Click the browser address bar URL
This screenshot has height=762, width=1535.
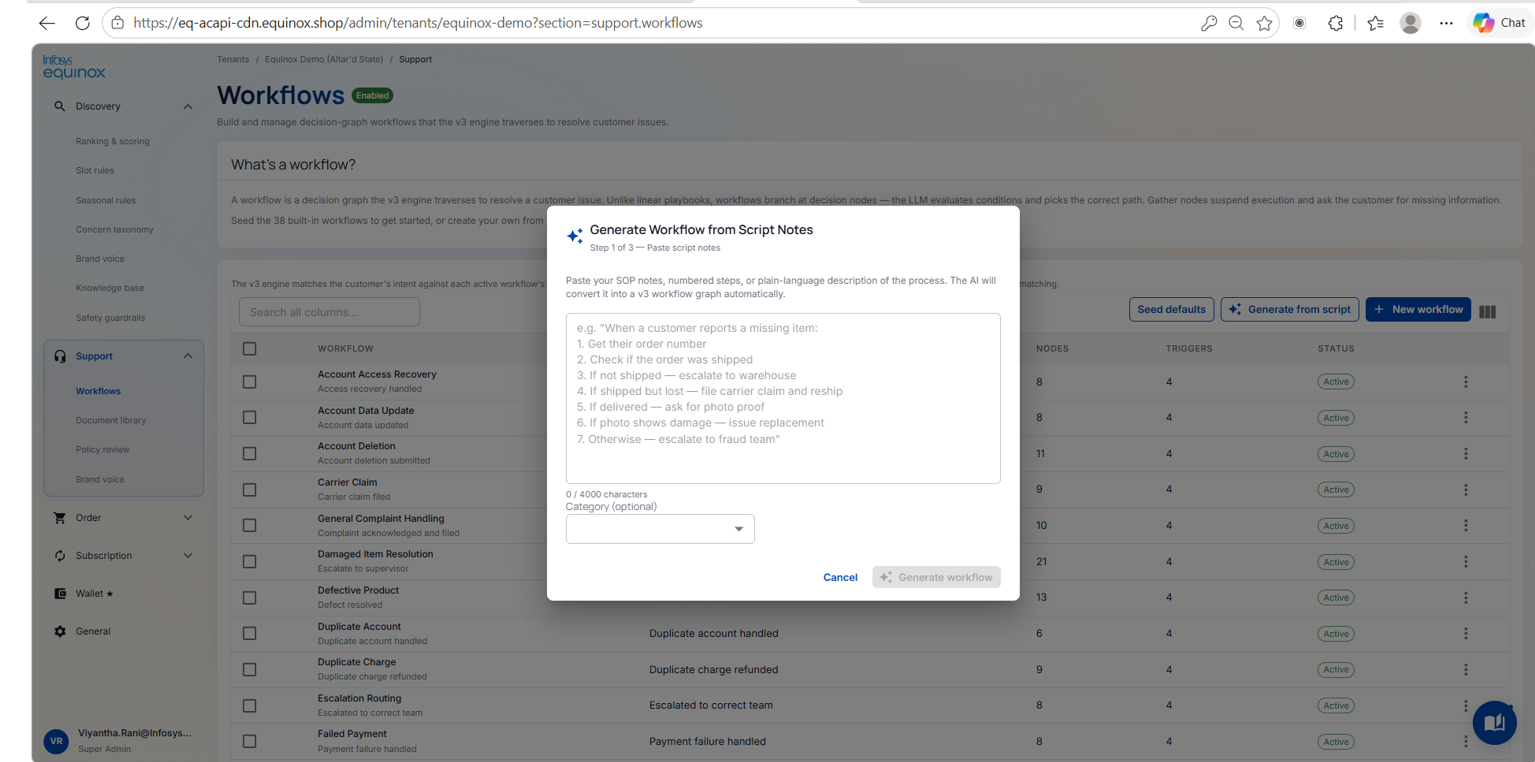[418, 23]
